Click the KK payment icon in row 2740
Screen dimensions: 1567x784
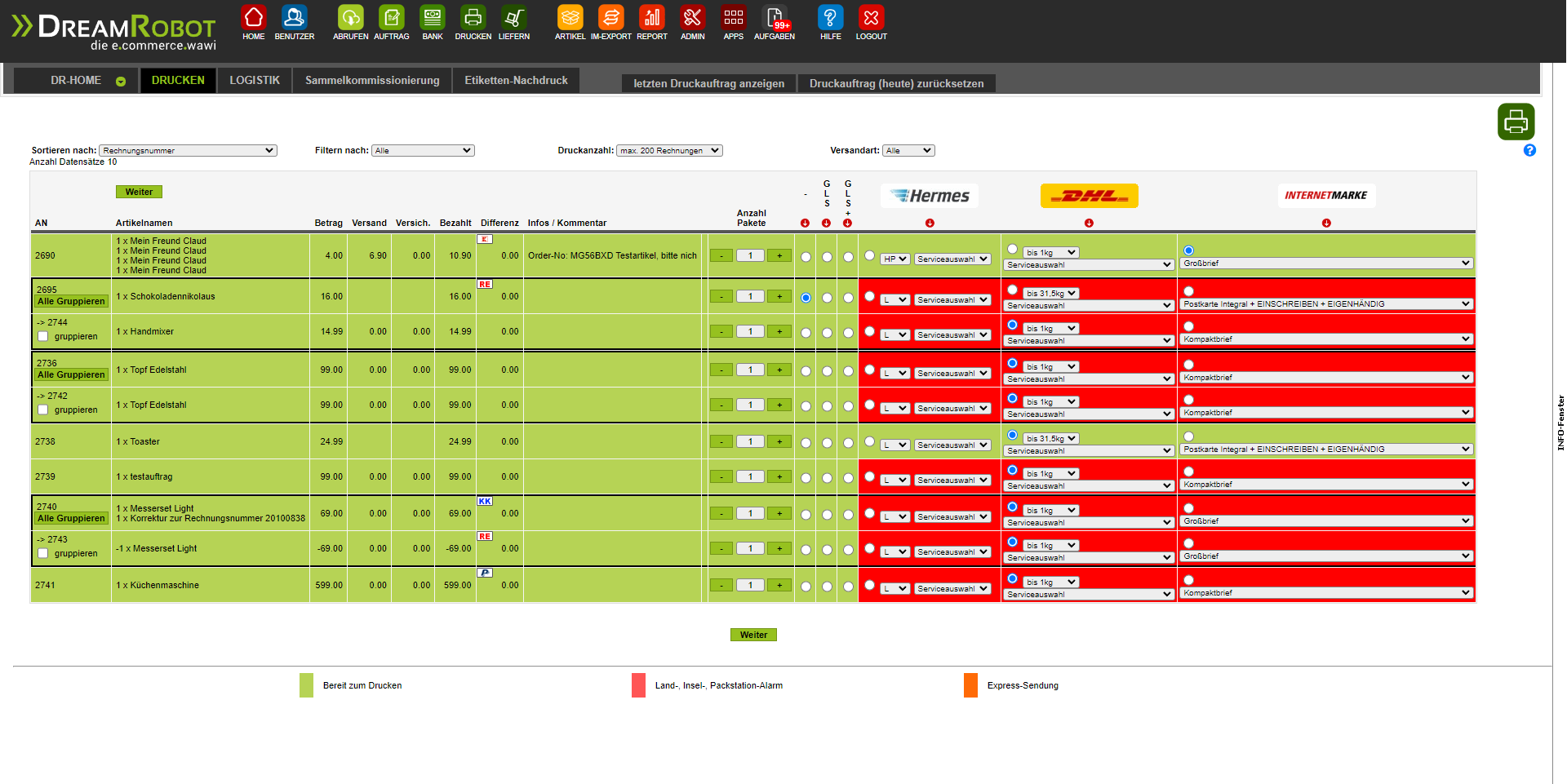(x=485, y=501)
